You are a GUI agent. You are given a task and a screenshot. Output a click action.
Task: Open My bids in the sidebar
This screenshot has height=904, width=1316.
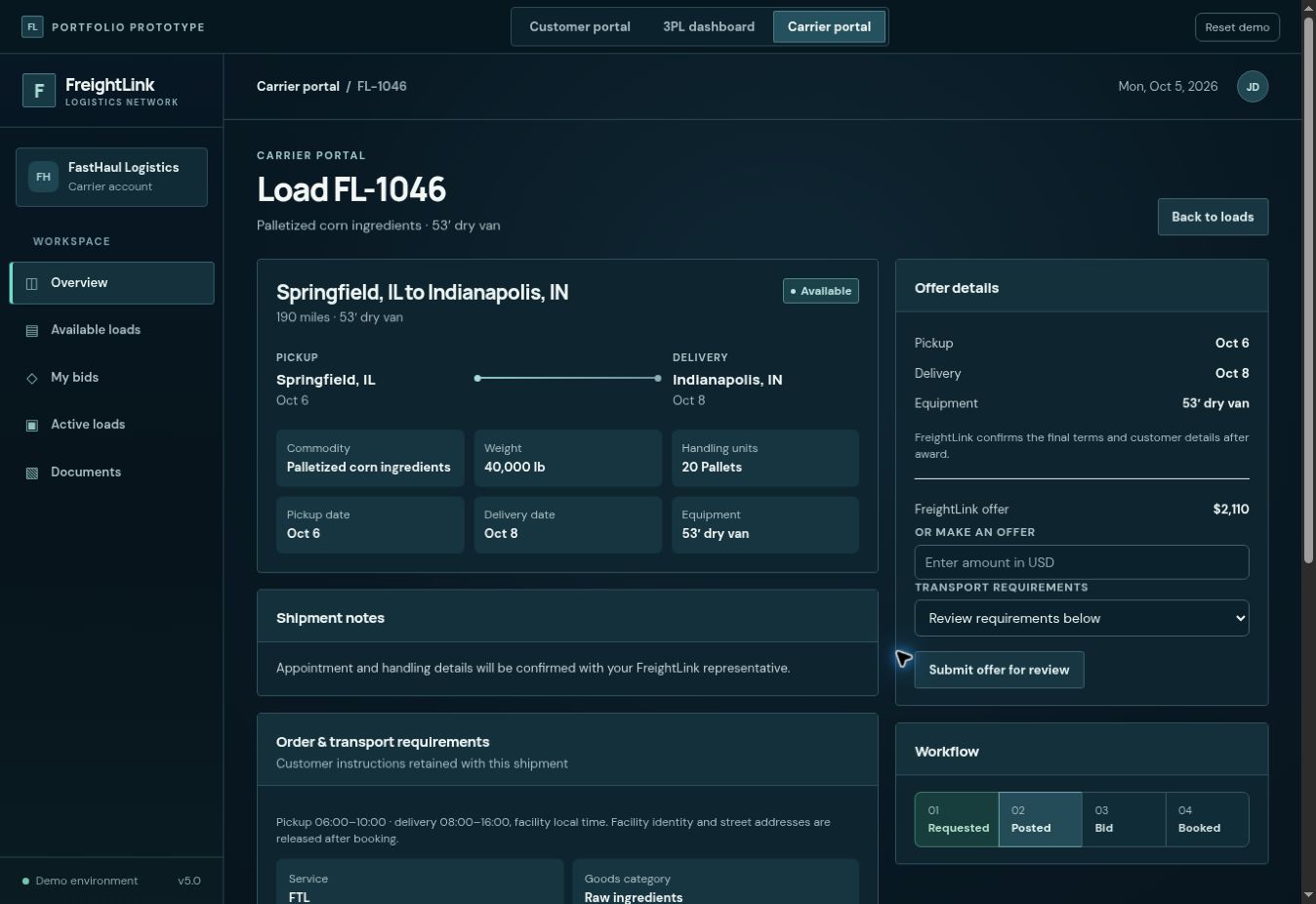coord(112,378)
